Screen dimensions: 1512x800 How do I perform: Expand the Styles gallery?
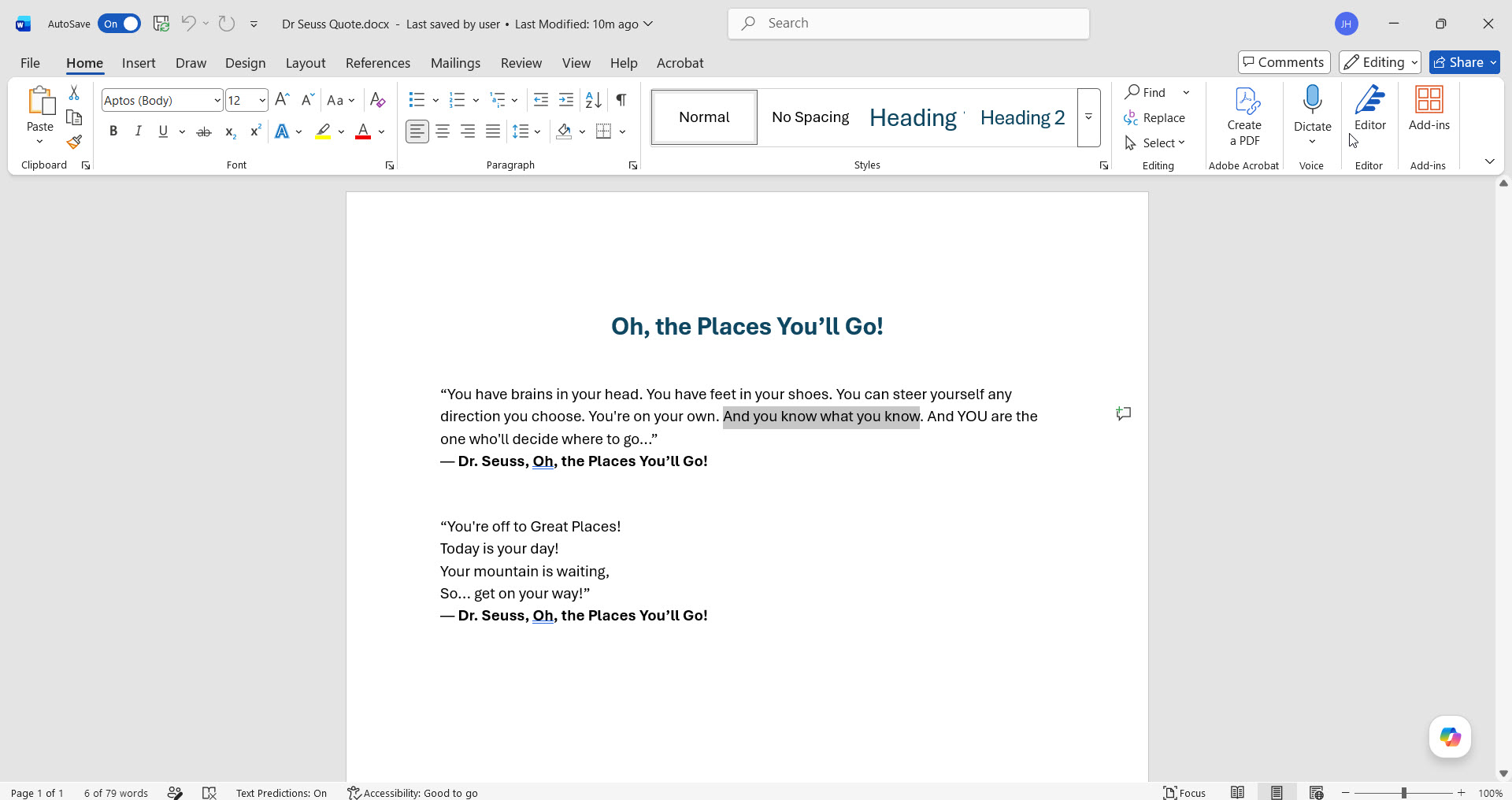[x=1088, y=117]
